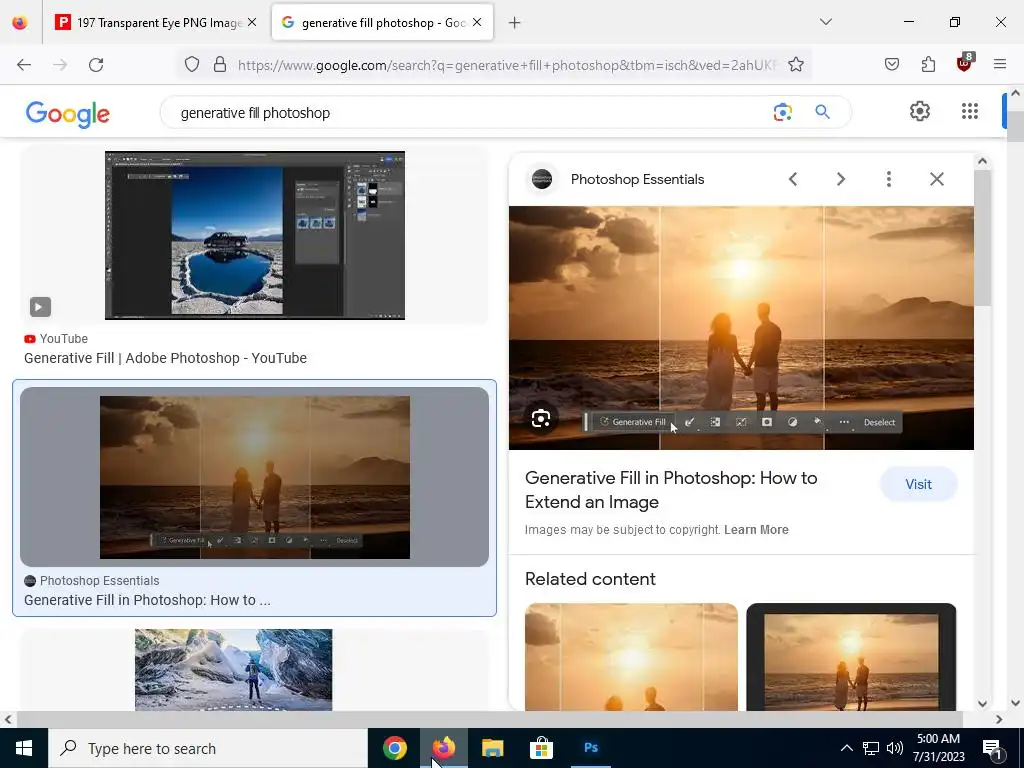Image resolution: width=1024 pixels, height=768 pixels.
Task: Open Generative Fill | Adobe Photoshop - YouTube title
Action: (x=165, y=358)
